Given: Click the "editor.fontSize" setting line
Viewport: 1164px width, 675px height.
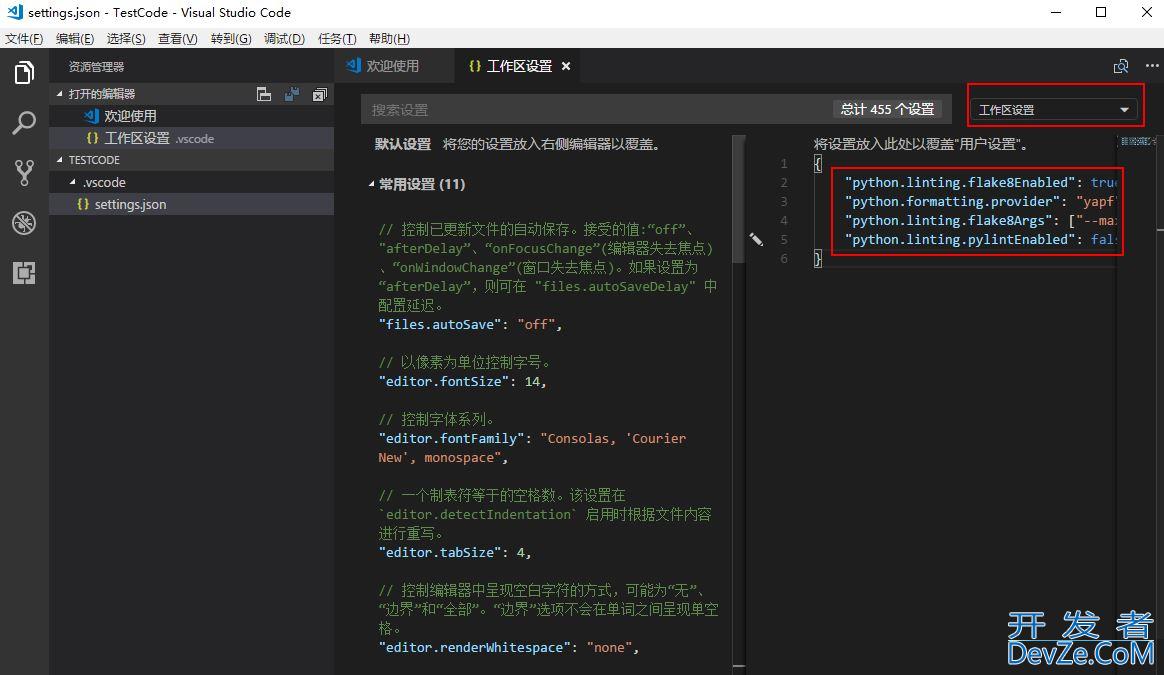Looking at the screenshot, I should tap(462, 382).
